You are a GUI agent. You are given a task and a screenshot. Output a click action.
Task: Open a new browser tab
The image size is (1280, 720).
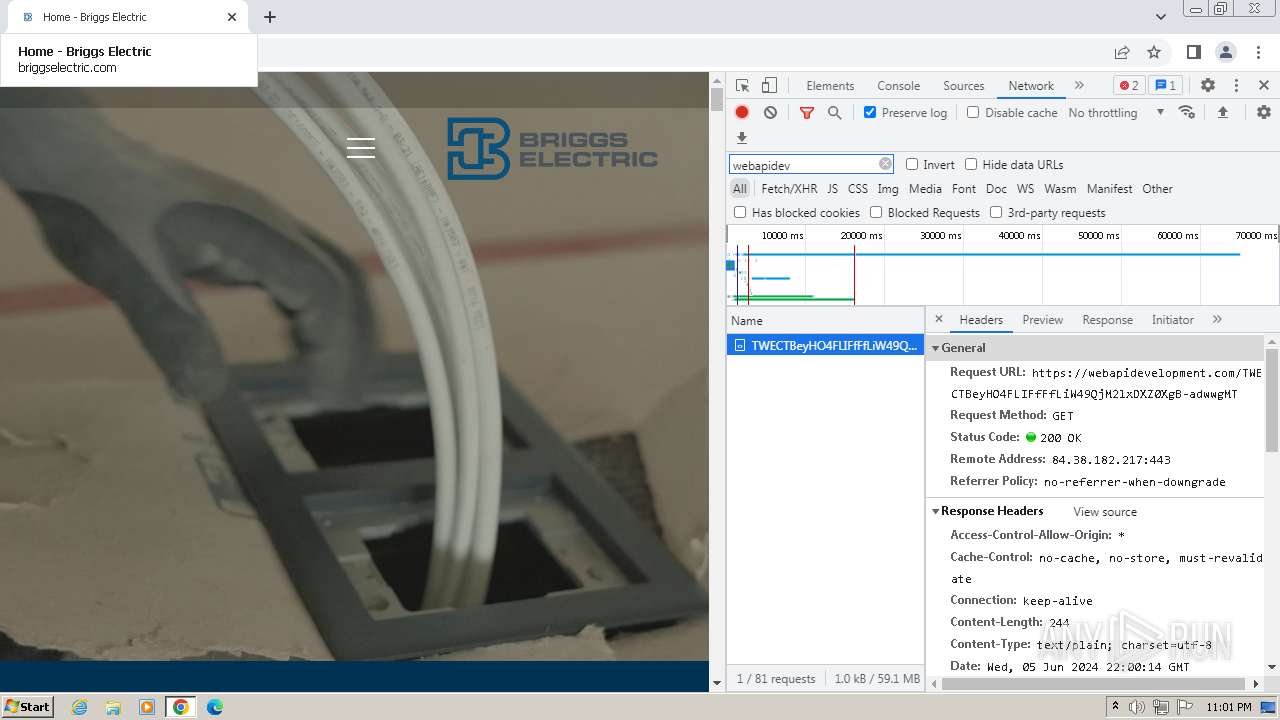coord(270,17)
